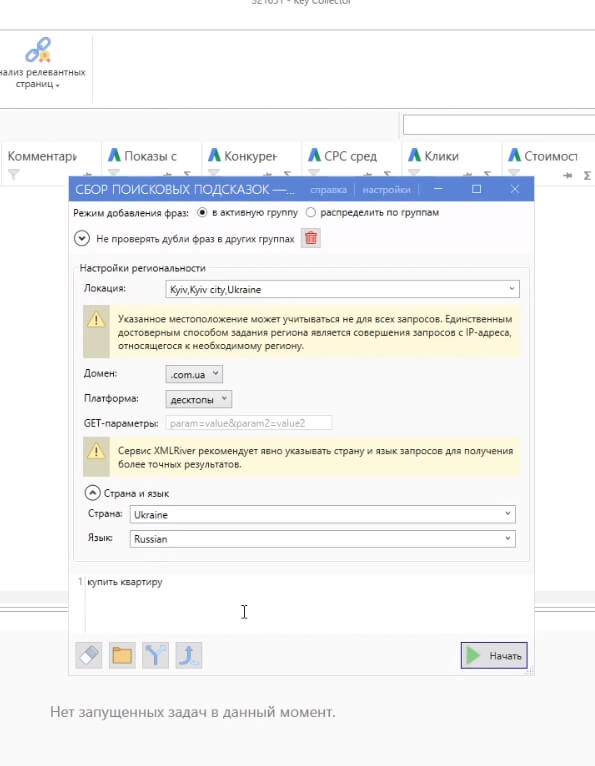Expand 'Не проверять дубли фраз' options
The width and height of the screenshot is (595, 766).
(x=82, y=238)
